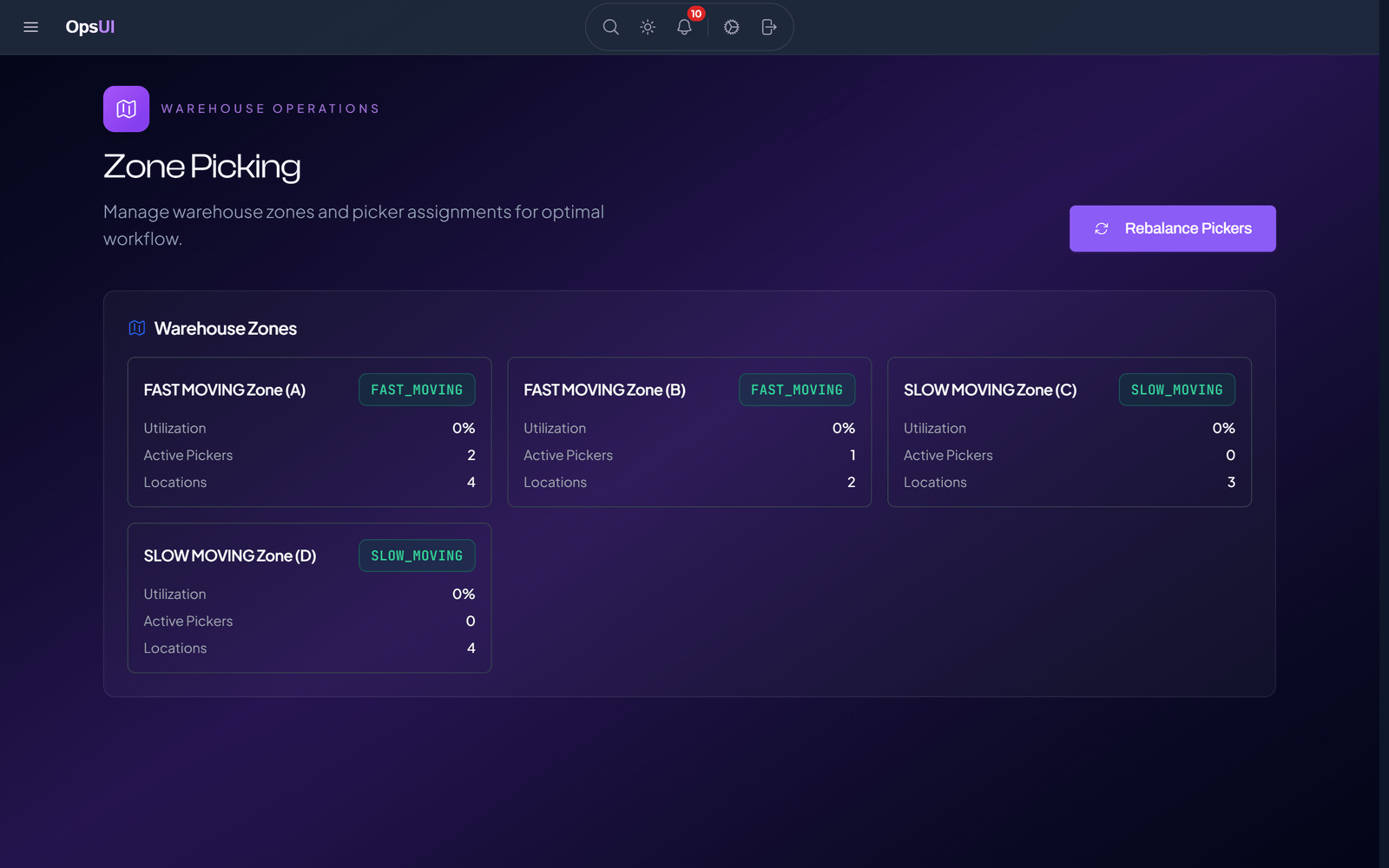Viewport: 1389px width, 868px height.
Task: Open FAST MOVING Zone (A) card title
Action: (x=225, y=390)
